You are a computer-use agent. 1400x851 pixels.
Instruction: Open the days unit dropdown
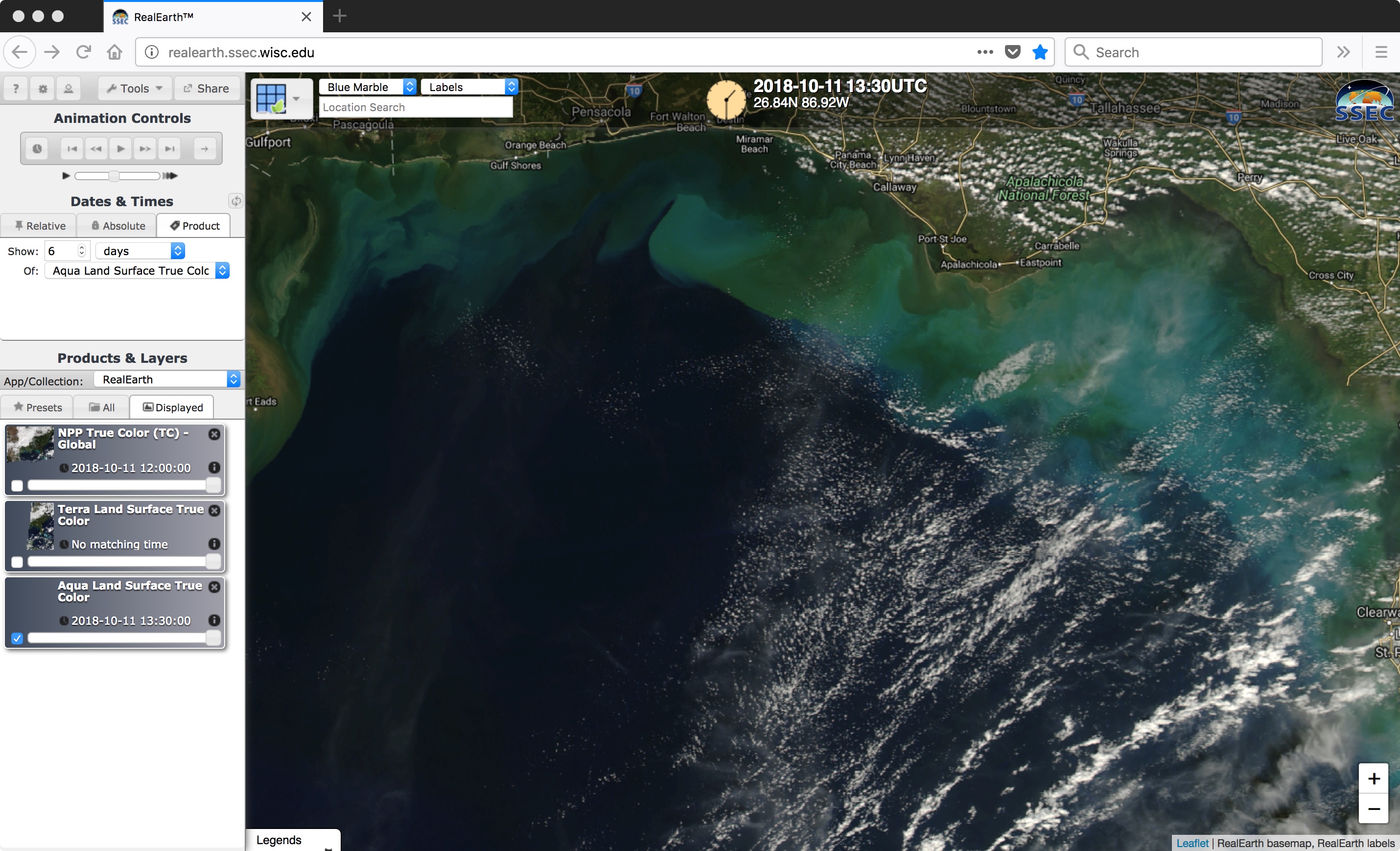click(x=140, y=251)
